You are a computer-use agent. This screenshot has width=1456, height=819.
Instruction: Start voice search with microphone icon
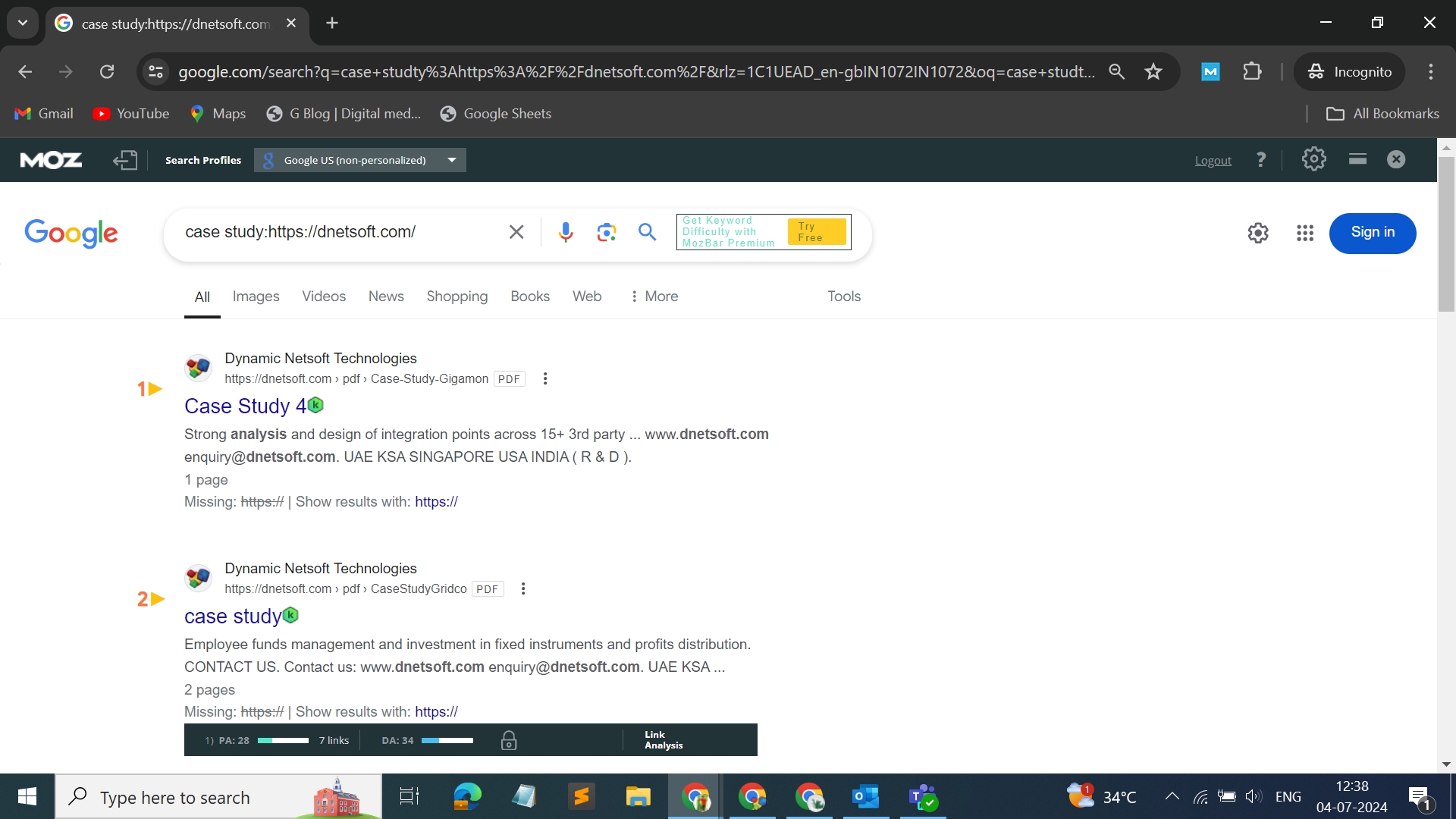(x=565, y=232)
